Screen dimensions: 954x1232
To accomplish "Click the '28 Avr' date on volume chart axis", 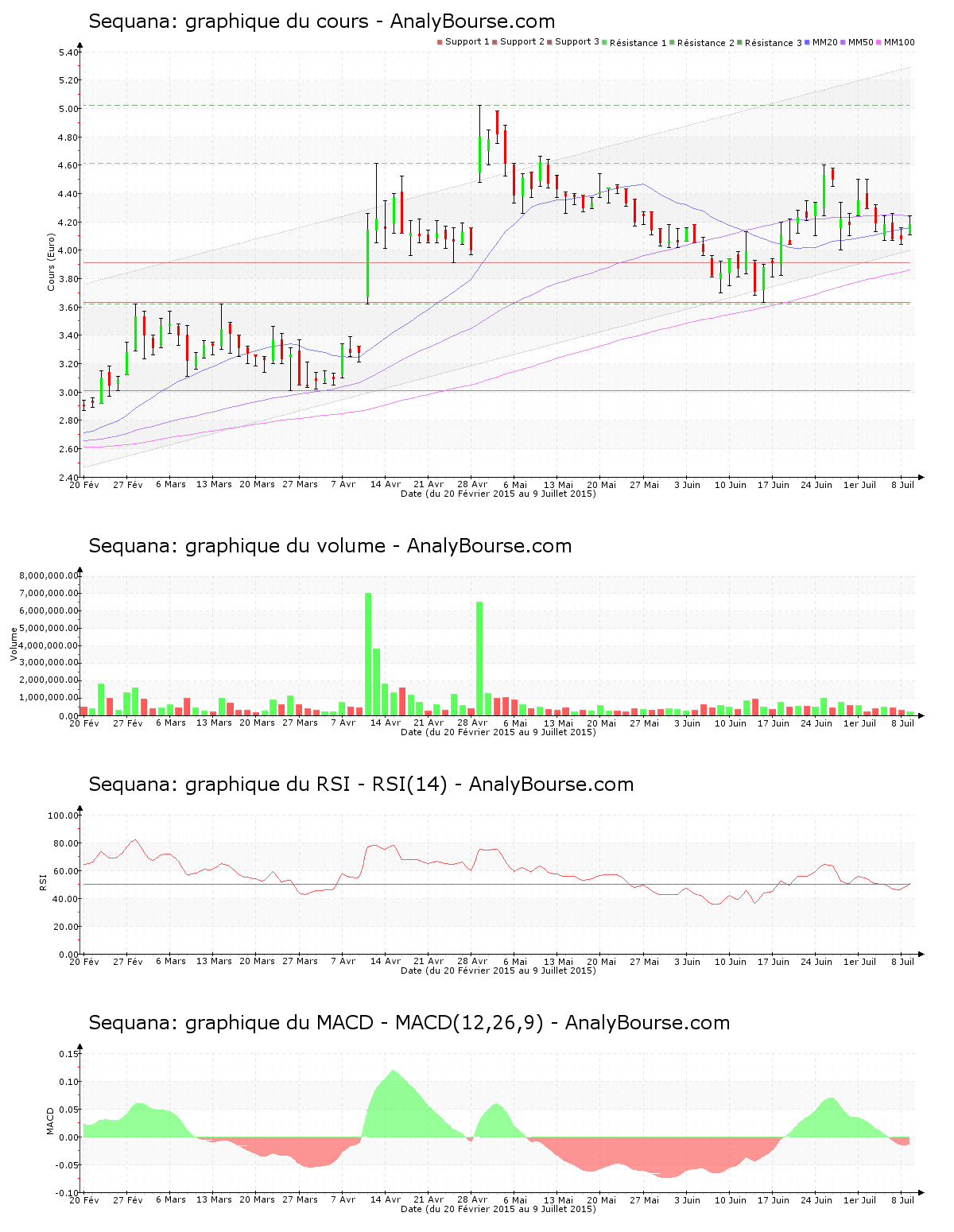I will coord(472,723).
